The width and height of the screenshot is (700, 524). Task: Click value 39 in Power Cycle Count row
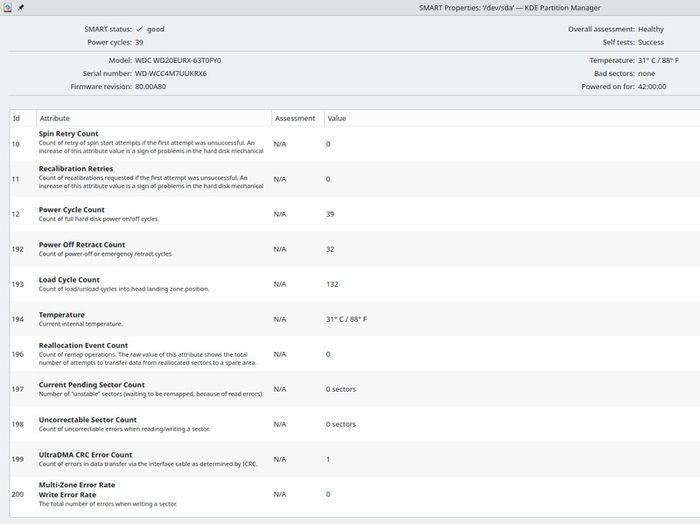[x=330, y=214]
